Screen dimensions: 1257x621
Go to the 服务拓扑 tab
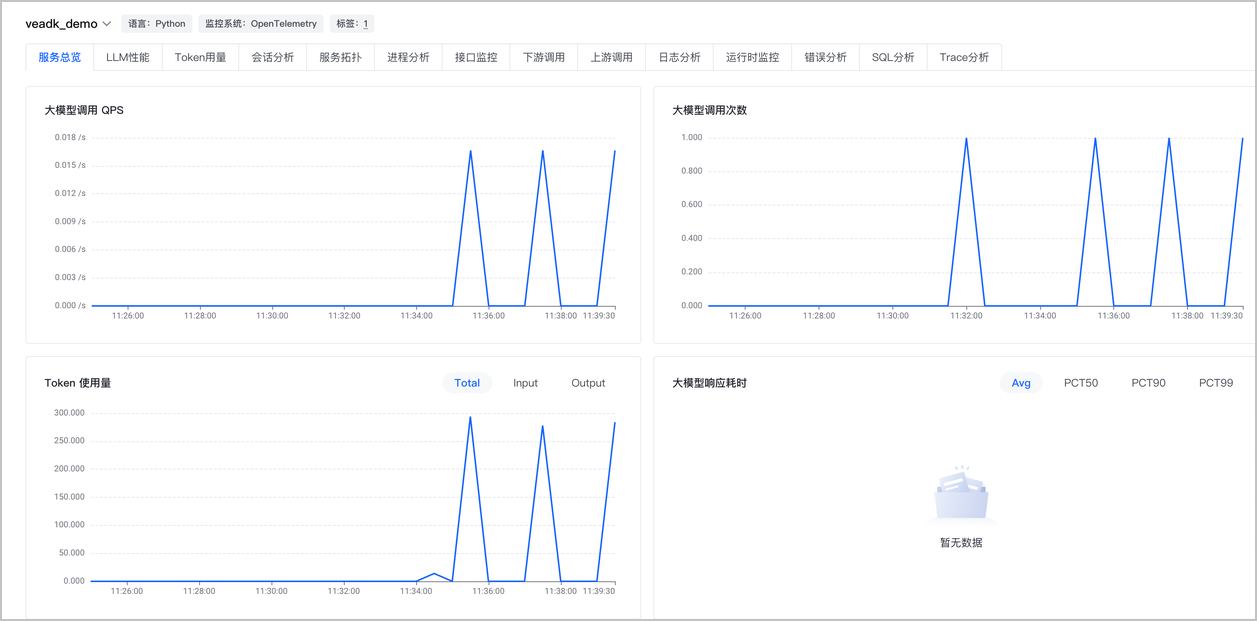point(340,57)
